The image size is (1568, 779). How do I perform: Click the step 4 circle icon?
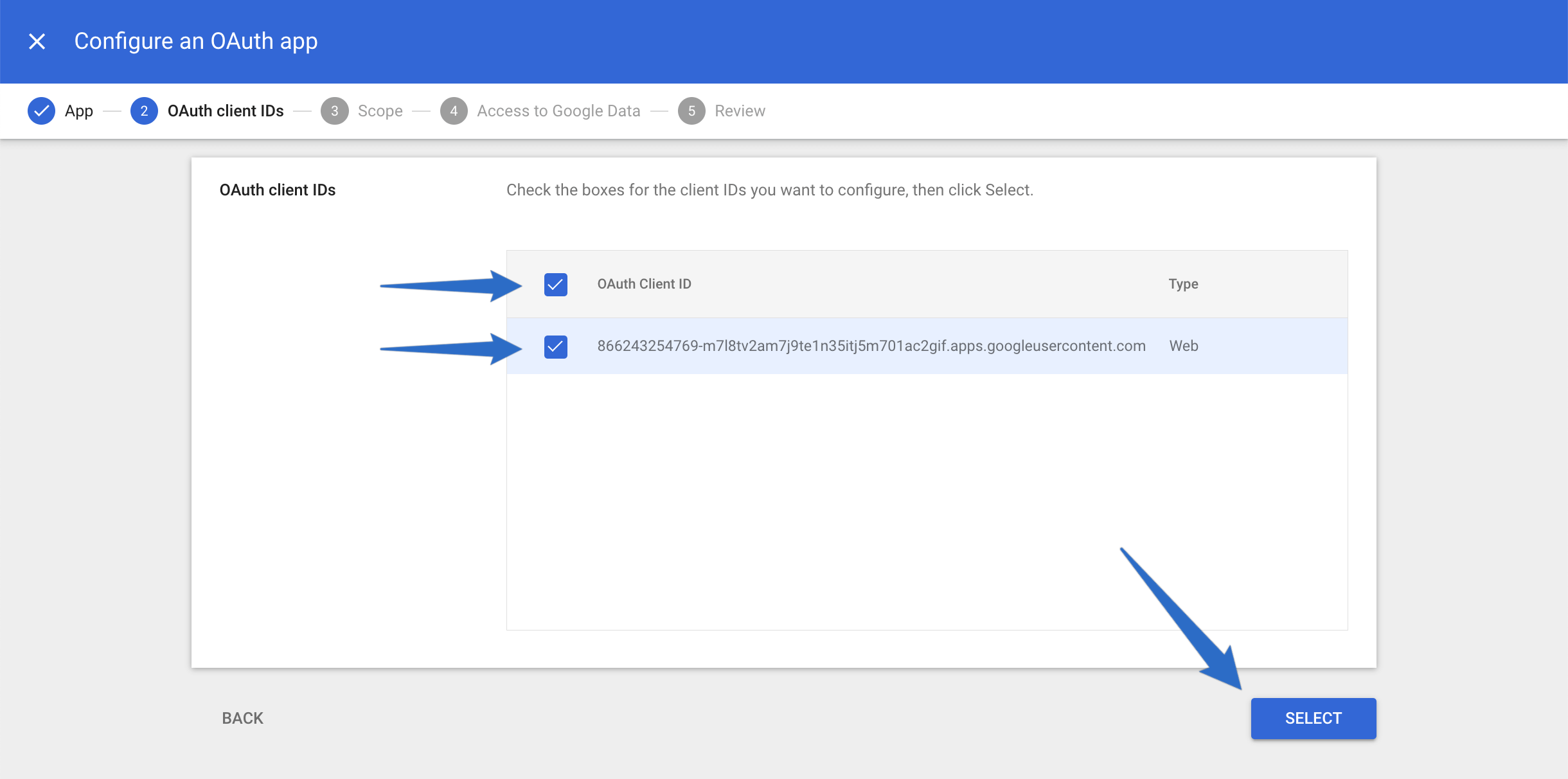pyautogui.click(x=454, y=111)
